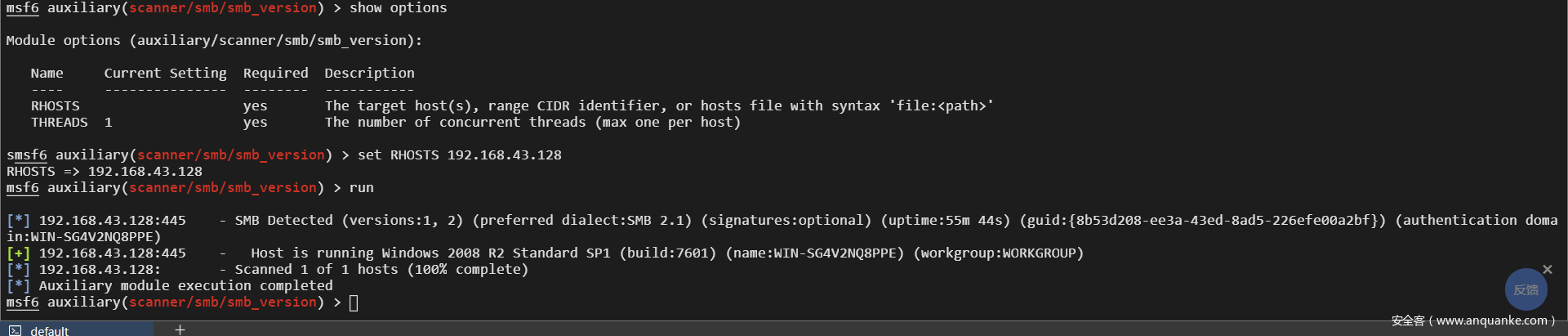Click the 'show options' command text
Viewport: 1568px width, 336px height.
(x=398, y=8)
